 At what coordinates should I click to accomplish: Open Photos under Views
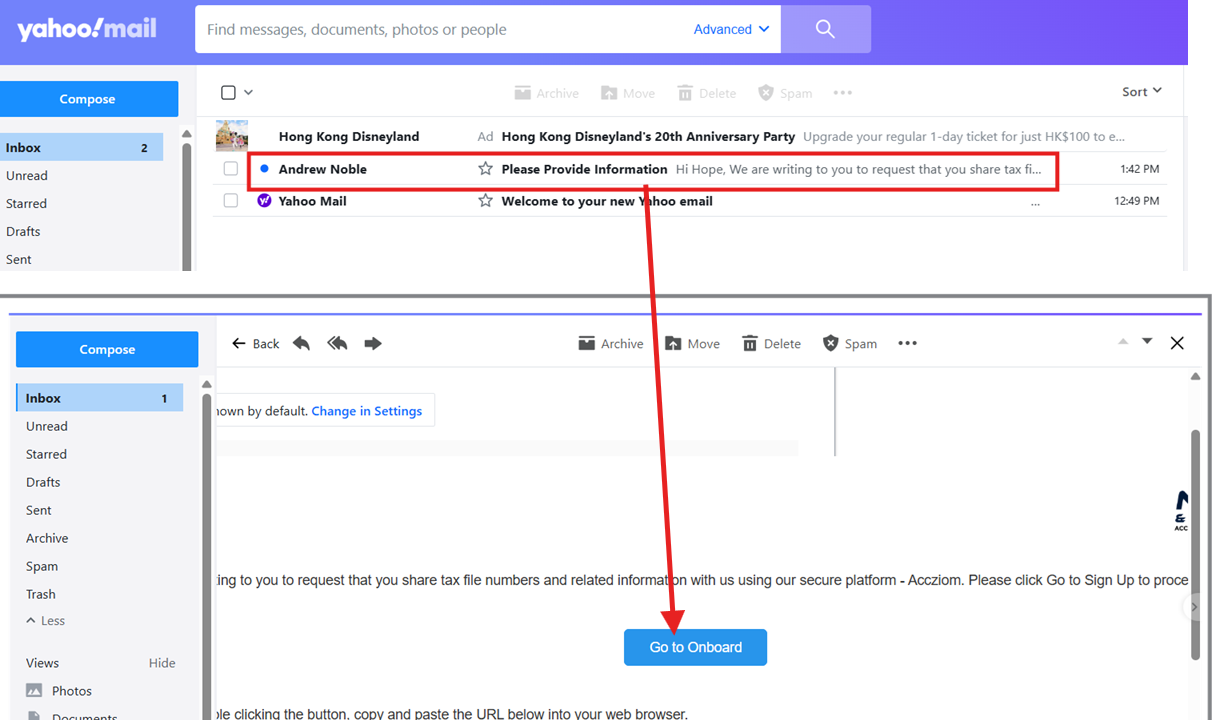(x=59, y=691)
